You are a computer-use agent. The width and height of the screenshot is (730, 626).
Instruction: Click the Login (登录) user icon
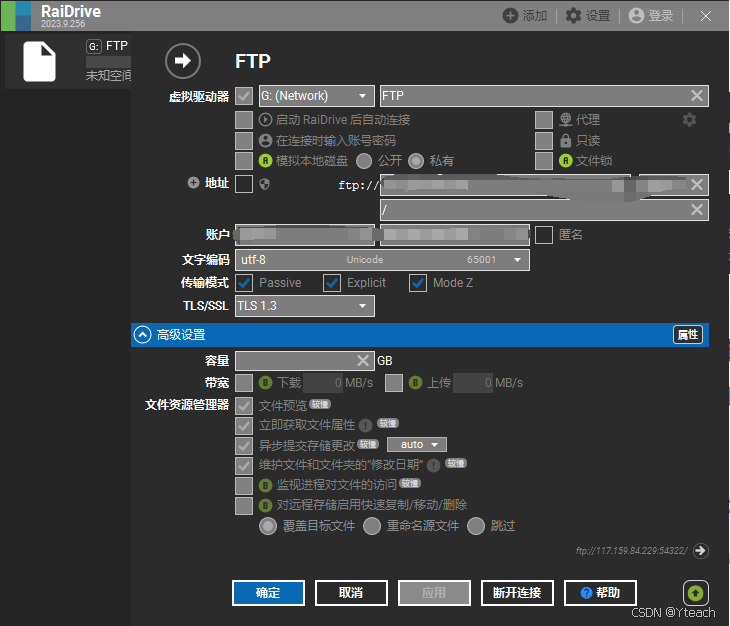tap(636, 16)
